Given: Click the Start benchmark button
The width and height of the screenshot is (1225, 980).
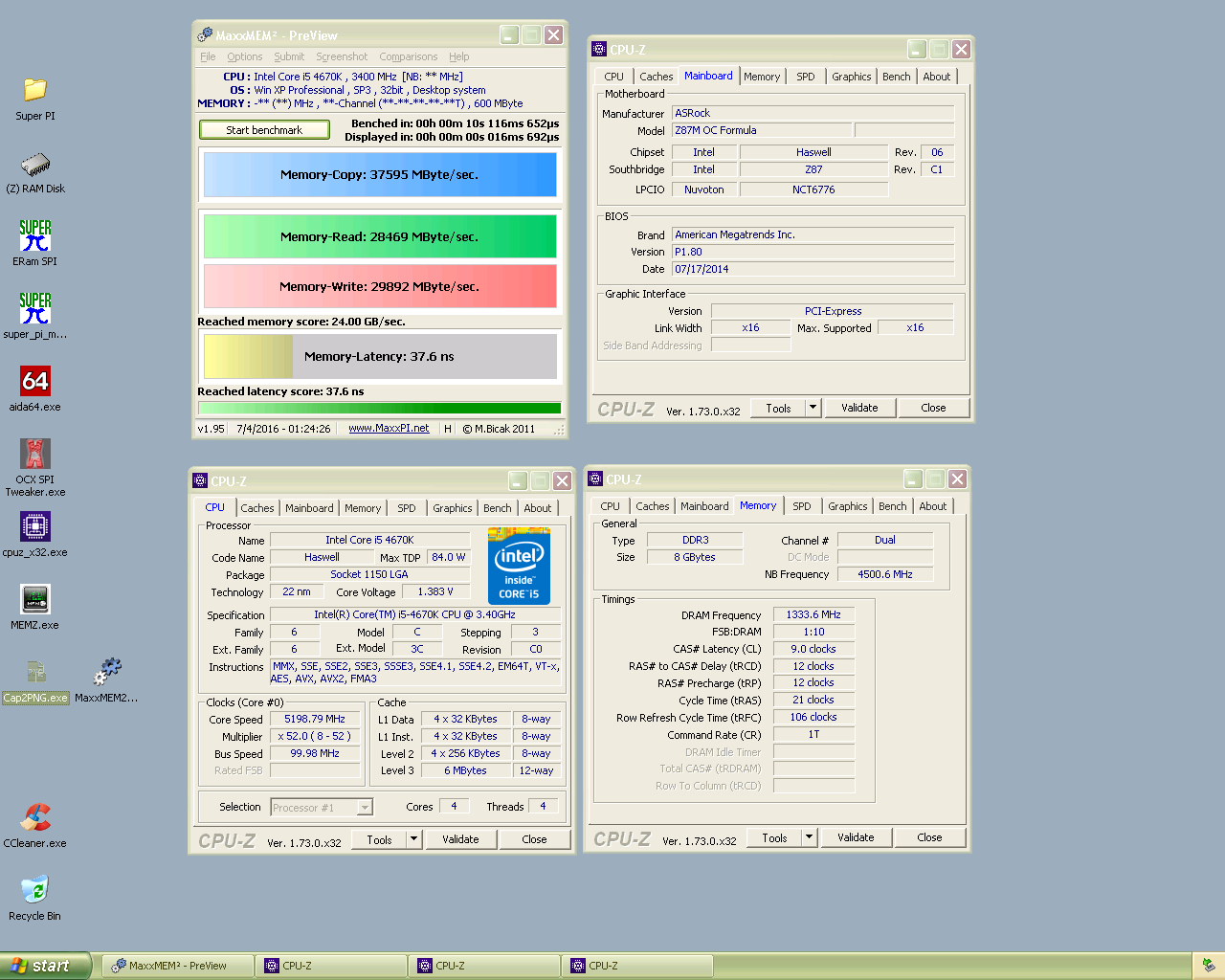Looking at the screenshot, I should tap(264, 130).
